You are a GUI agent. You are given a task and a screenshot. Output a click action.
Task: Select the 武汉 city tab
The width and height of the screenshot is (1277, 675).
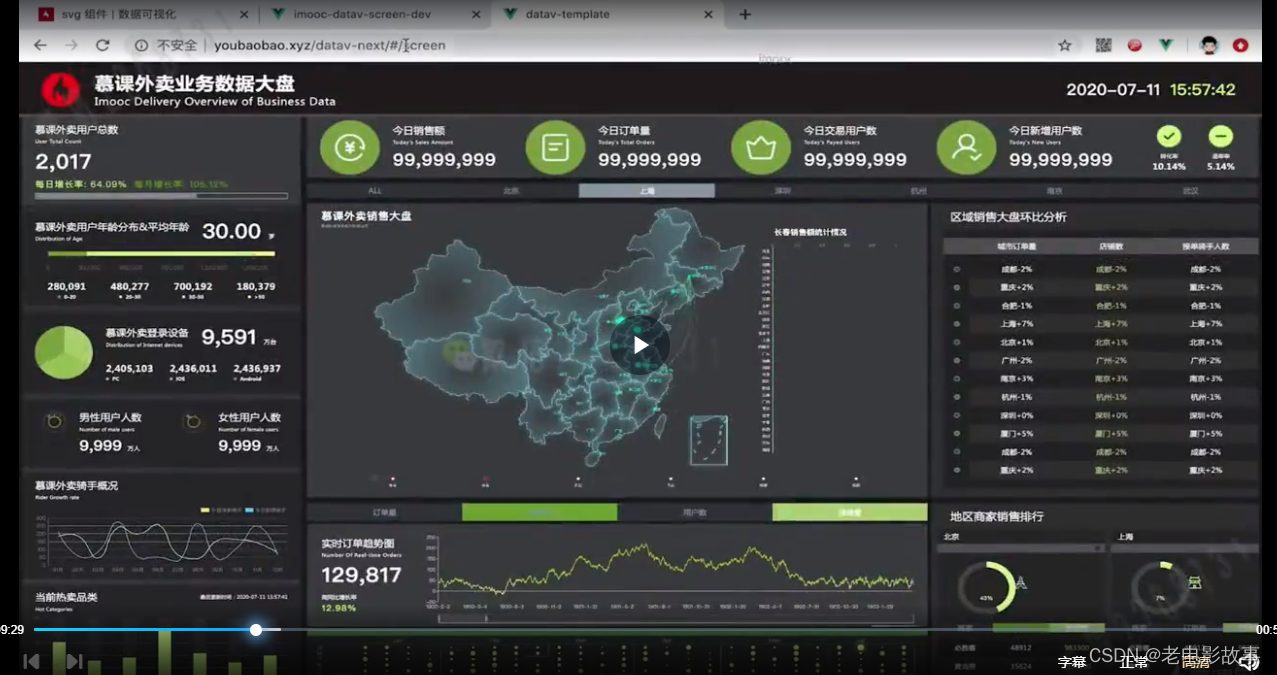click(1190, 190)
